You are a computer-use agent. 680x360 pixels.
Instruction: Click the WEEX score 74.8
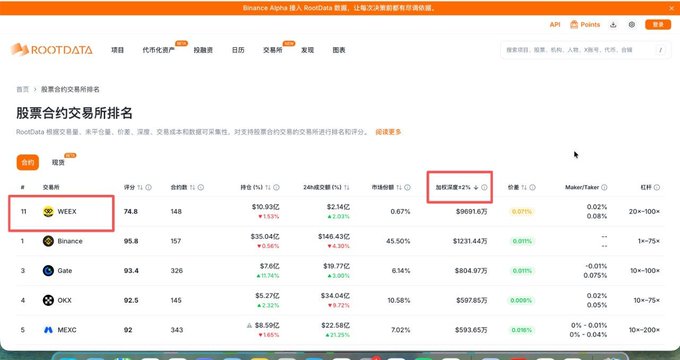click(131, 212)
